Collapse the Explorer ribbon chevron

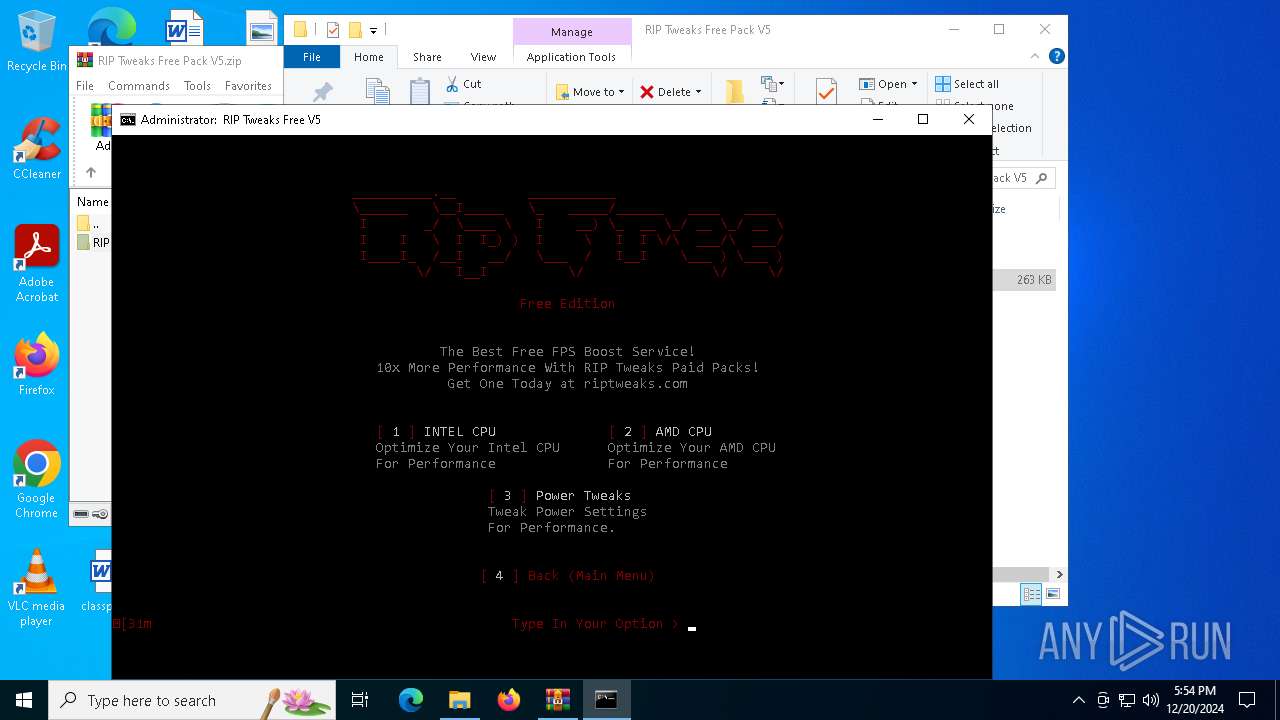click(1037, 57)
